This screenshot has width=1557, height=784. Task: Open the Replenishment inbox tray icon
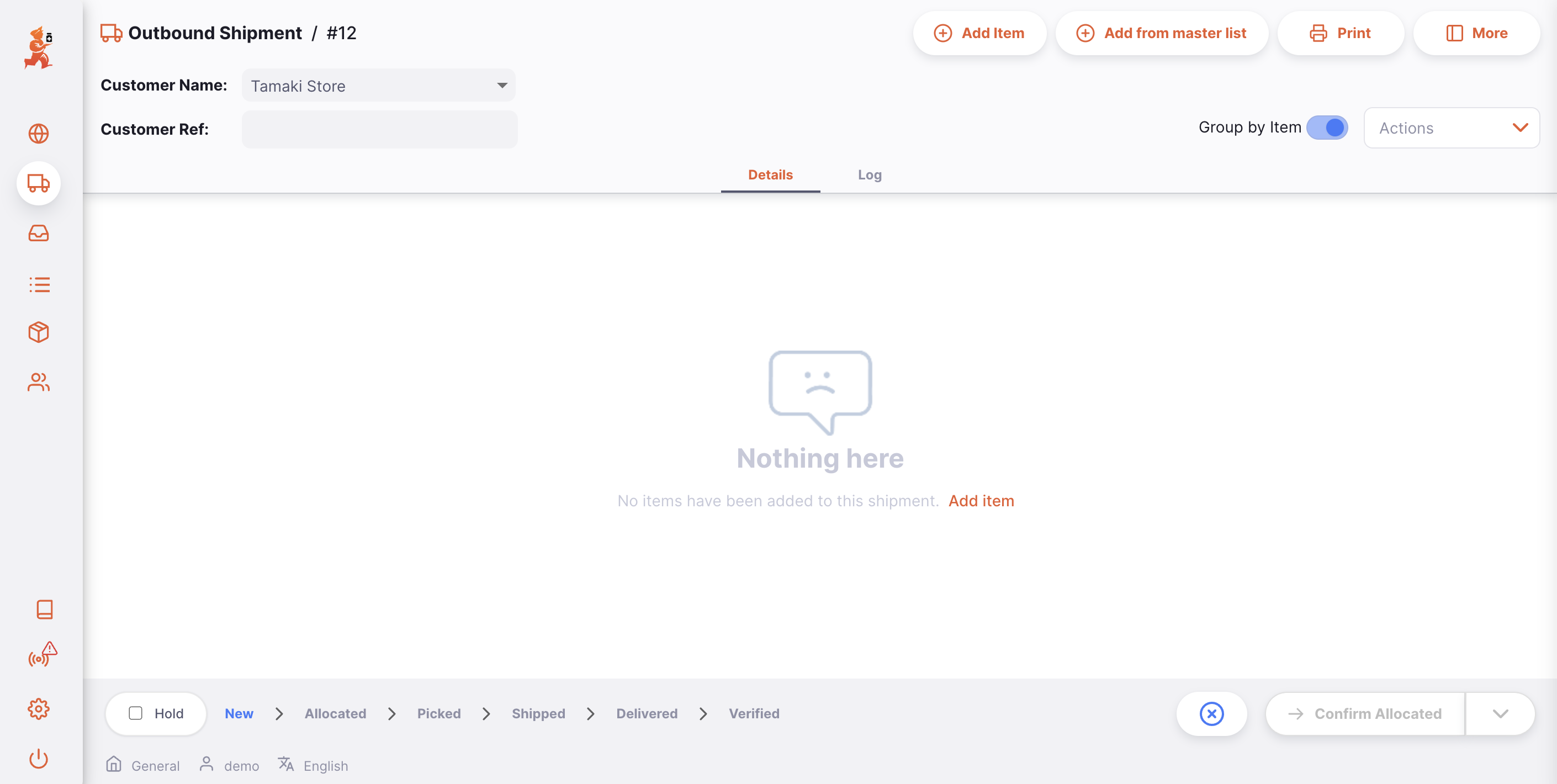[39, 234]
